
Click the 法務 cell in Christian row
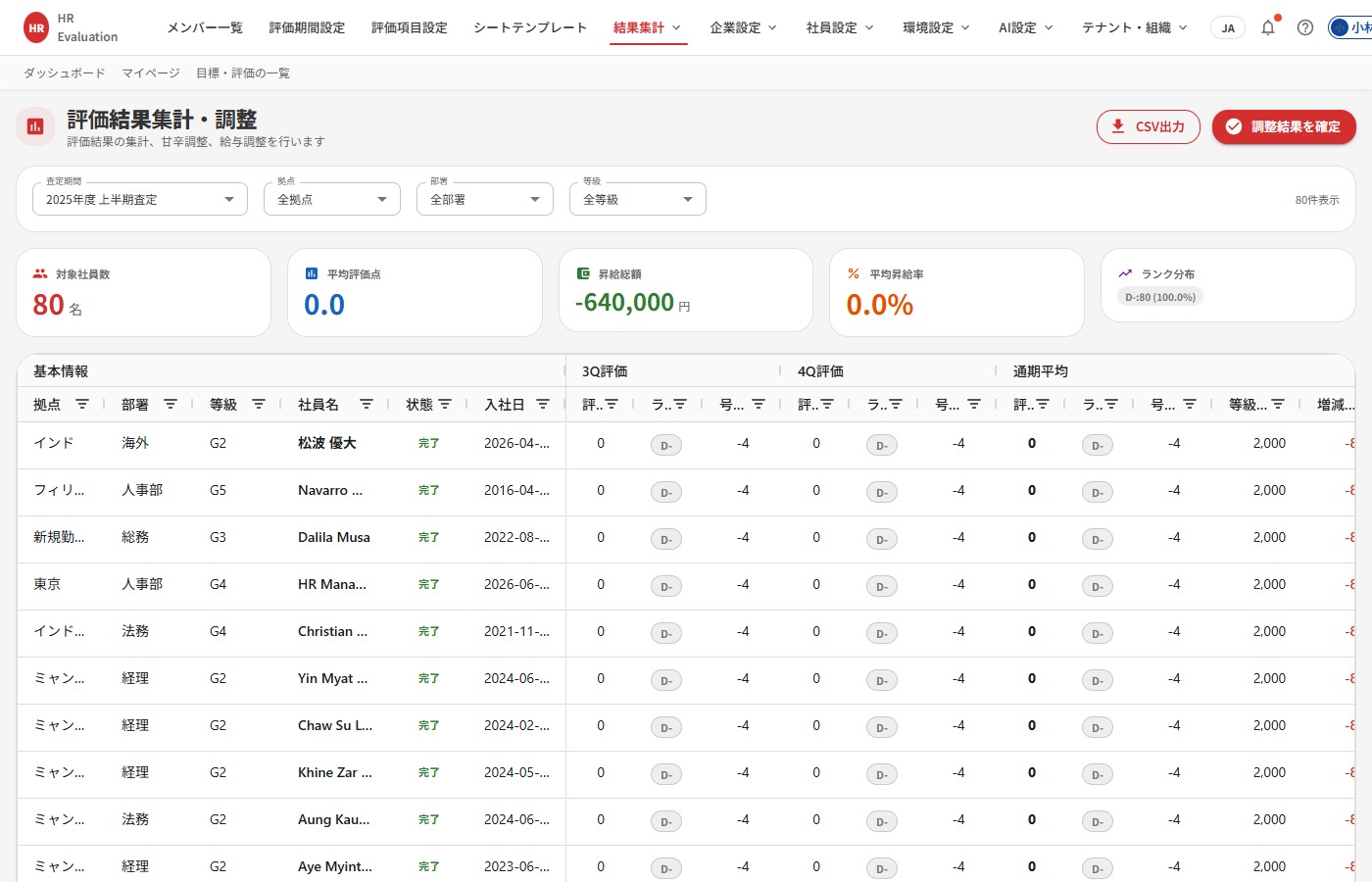(x=135, y=631)
